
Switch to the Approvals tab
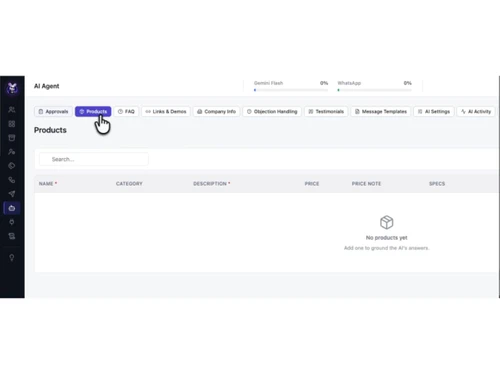[53, 112]
